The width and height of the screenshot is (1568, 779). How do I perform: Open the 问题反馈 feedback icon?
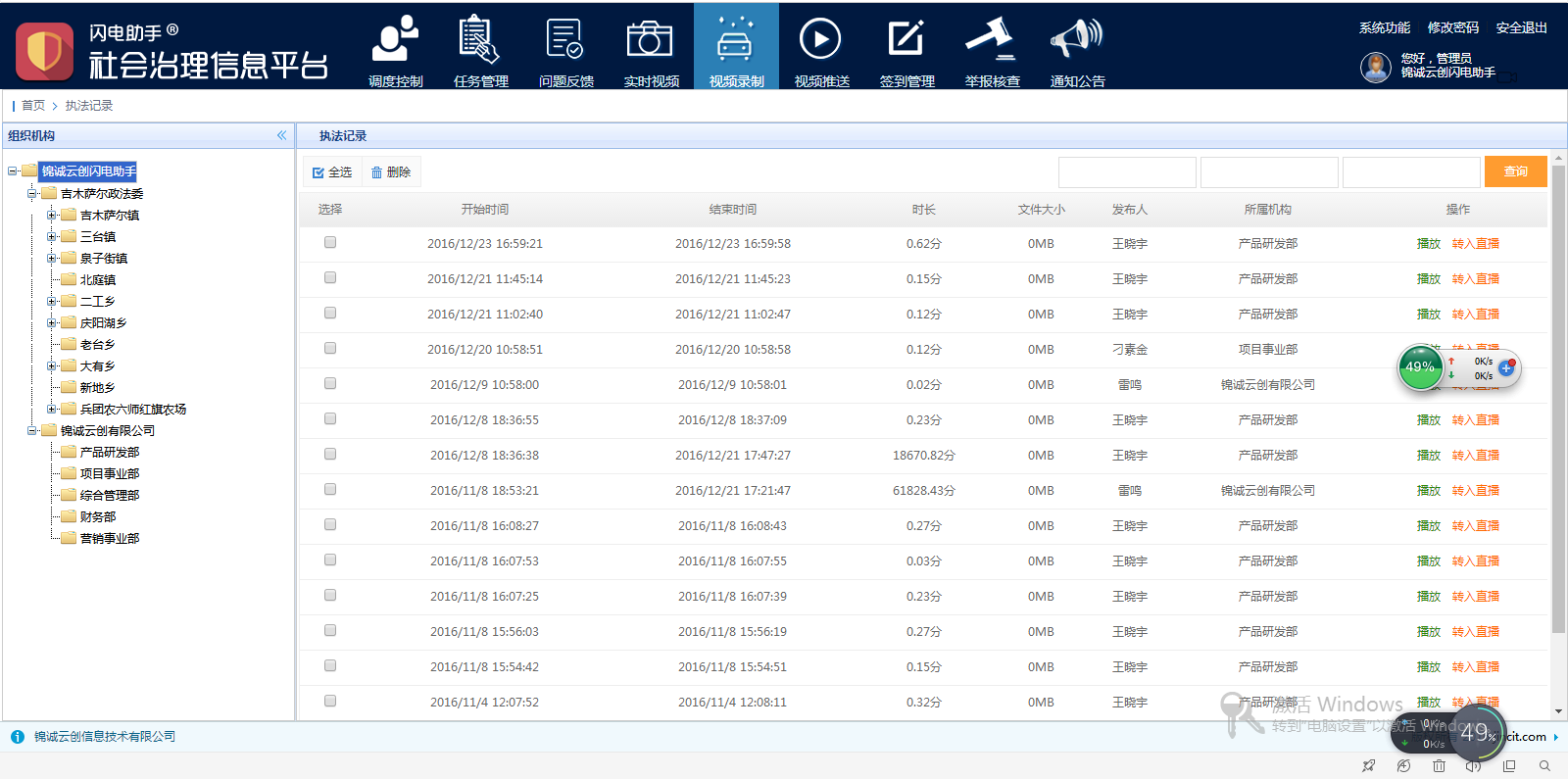(565, 41)
